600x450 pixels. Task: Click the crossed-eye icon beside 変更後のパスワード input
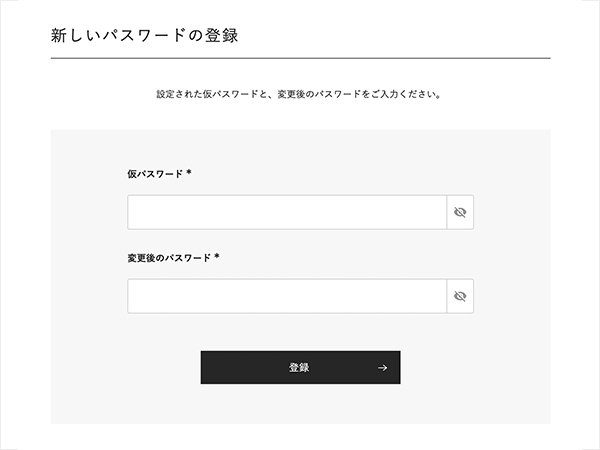click(460, 296)
